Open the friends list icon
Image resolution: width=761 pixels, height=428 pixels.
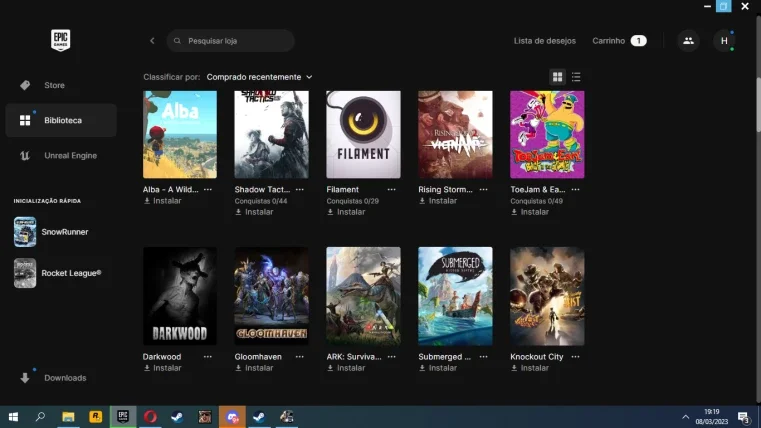pyautogui.click(x=688, y=41)
